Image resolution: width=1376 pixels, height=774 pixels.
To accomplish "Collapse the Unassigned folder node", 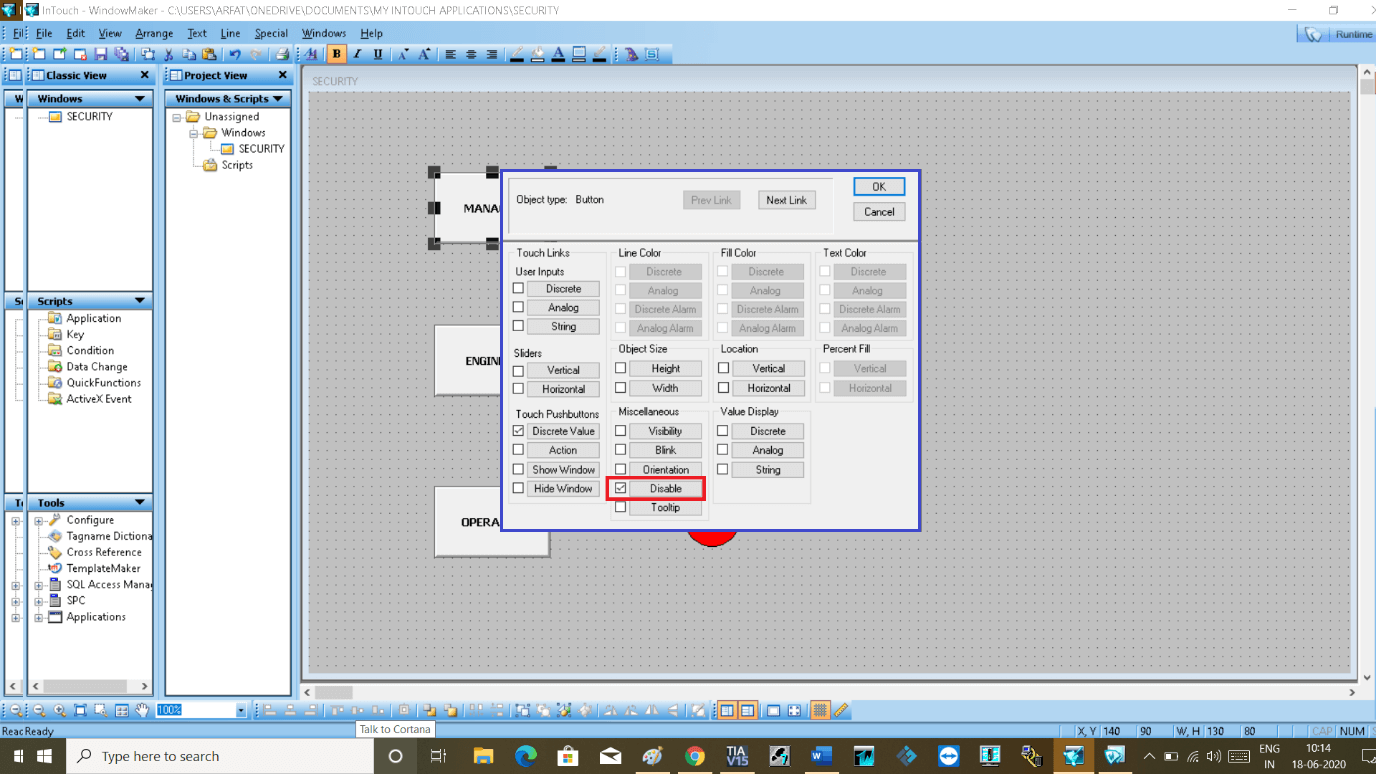I will pos(177,117).
